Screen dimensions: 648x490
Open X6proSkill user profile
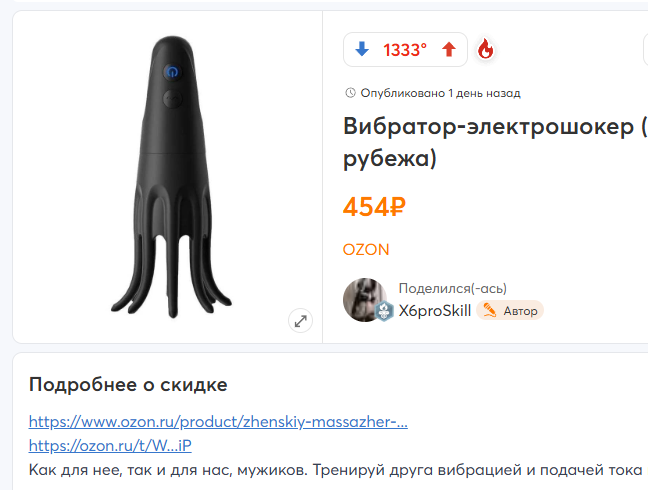click(x=434, y=311)
